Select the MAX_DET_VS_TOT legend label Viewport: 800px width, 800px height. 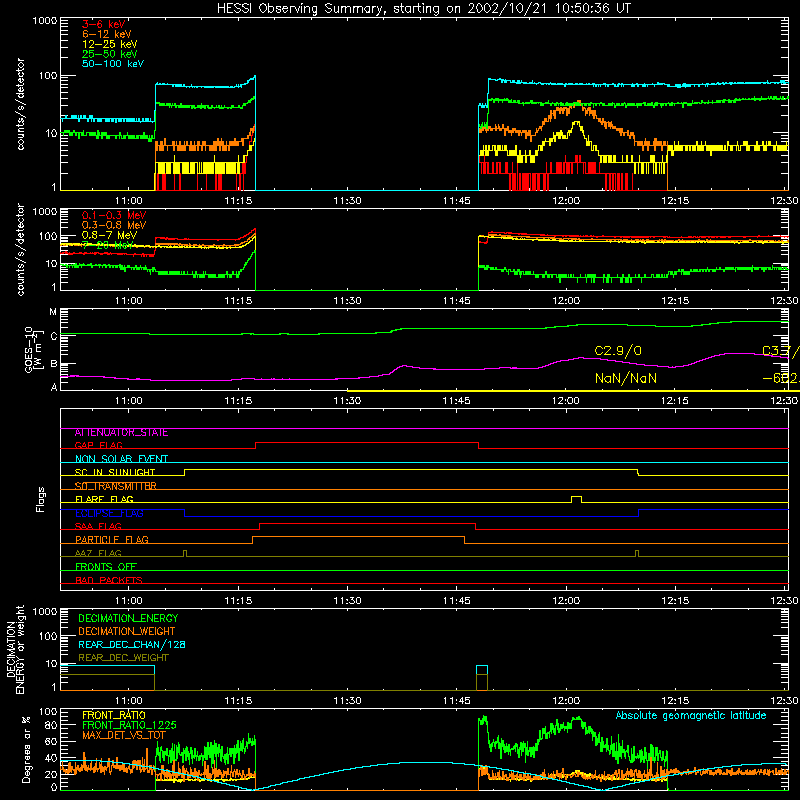pos(123,735)
